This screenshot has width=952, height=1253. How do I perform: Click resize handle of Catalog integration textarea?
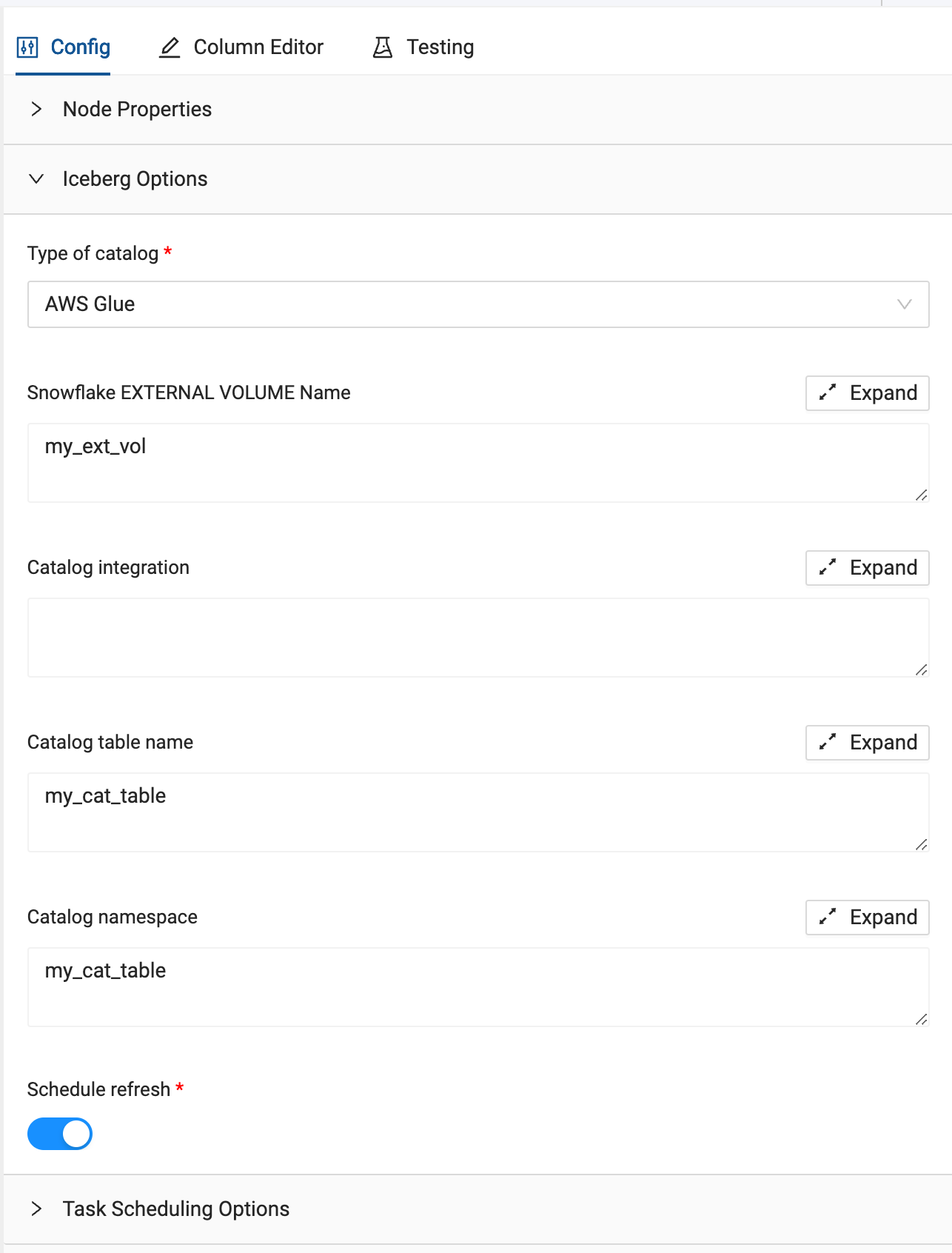tap(921, 670)
